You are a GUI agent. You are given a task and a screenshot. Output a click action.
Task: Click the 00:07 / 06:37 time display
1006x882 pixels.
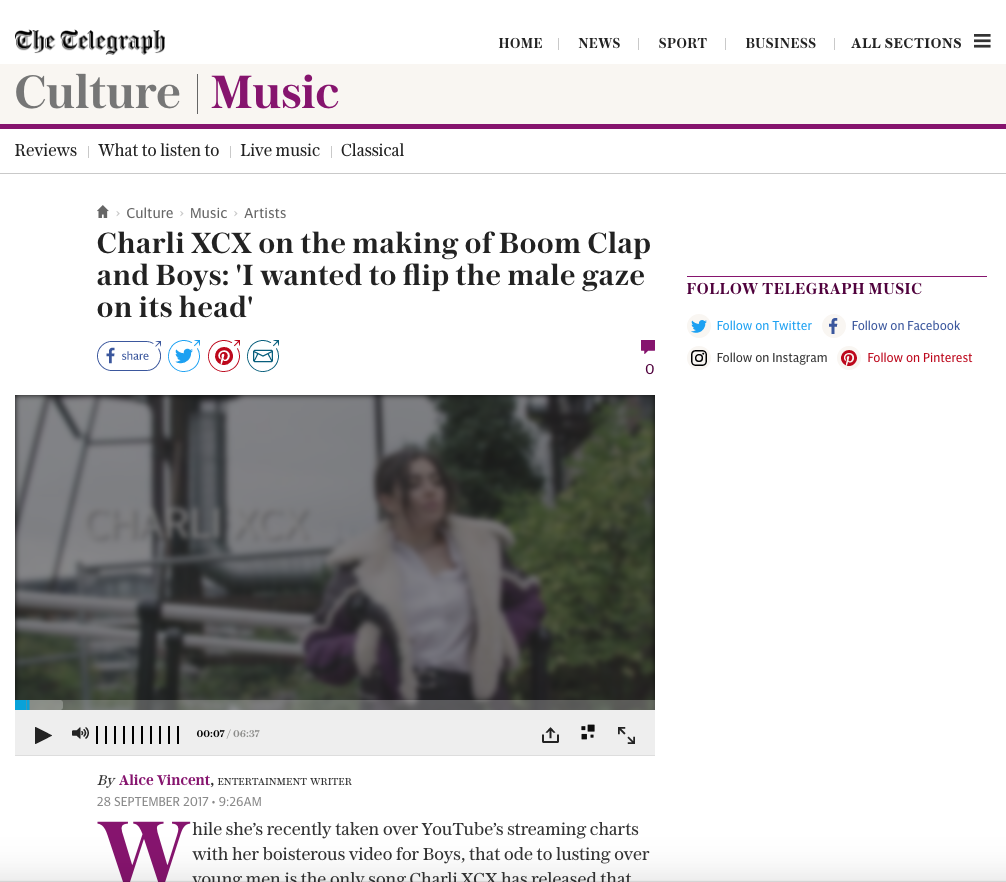pos(228,734)
